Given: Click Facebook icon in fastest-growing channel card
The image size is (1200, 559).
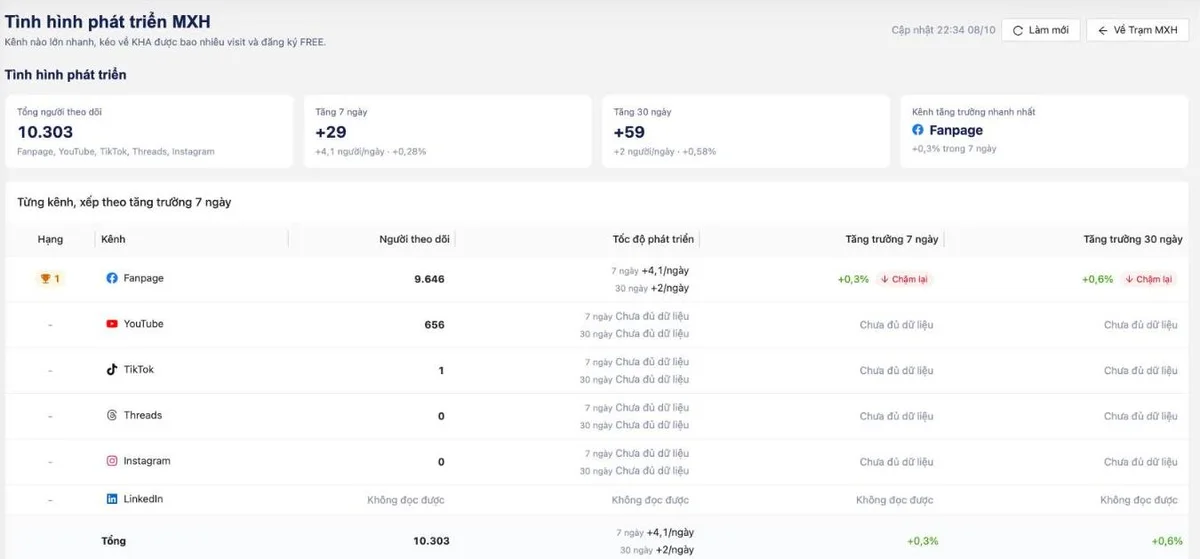Looking at the screenshot, I should click(918, 130).
